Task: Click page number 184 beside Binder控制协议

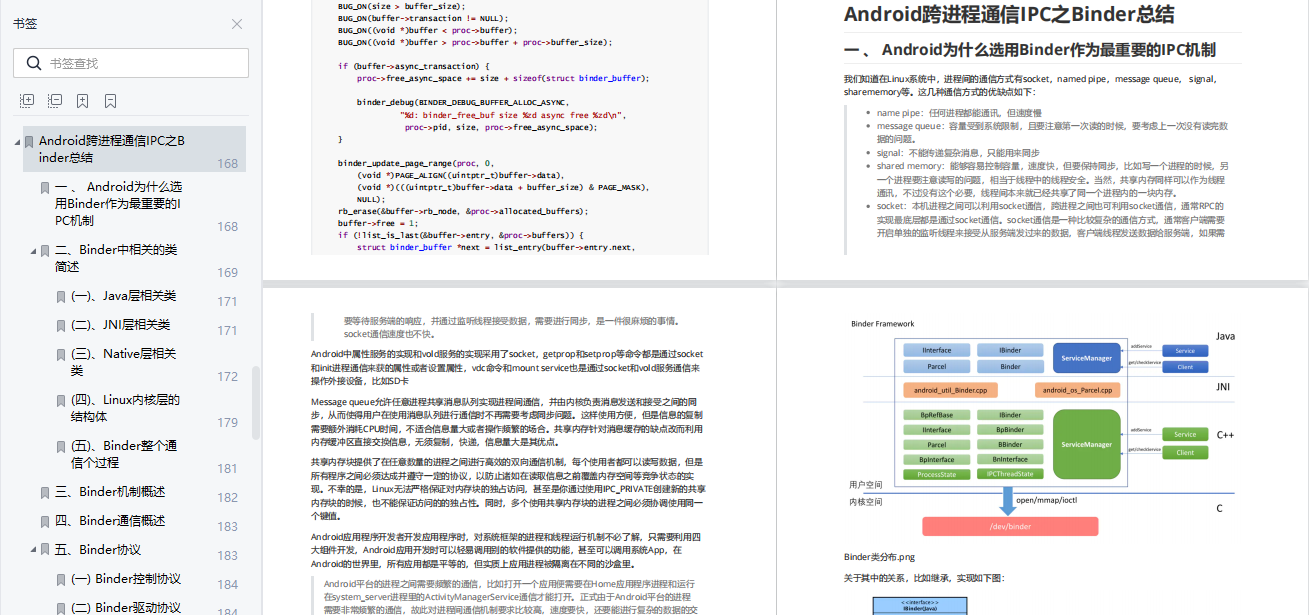Action: pyautogui.click(x=227, y=585)
